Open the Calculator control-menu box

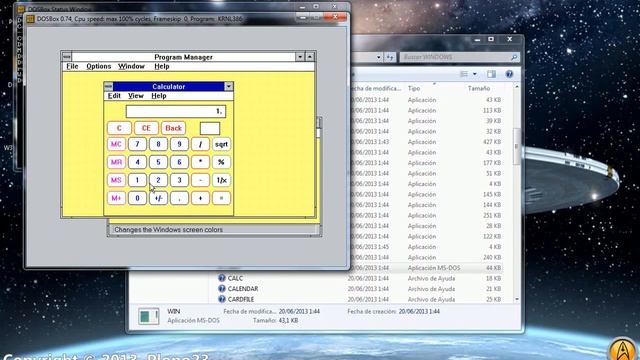[x=108, y=87]
